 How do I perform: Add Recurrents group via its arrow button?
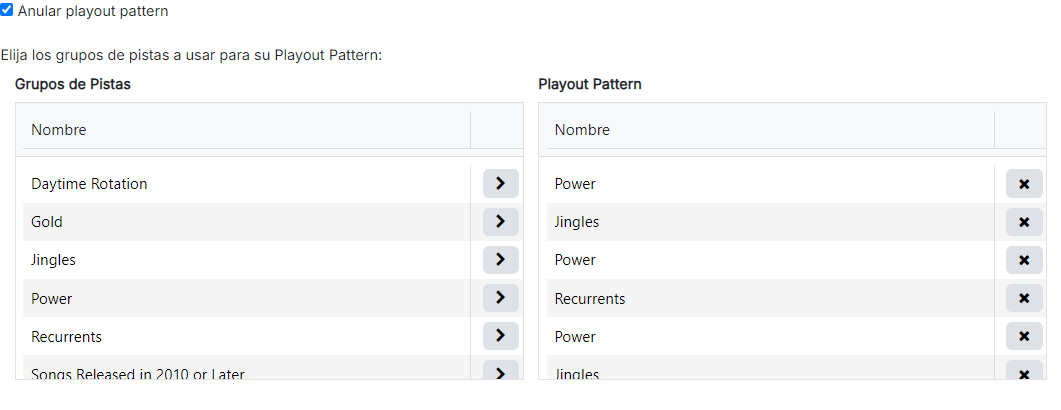point(501,336)
